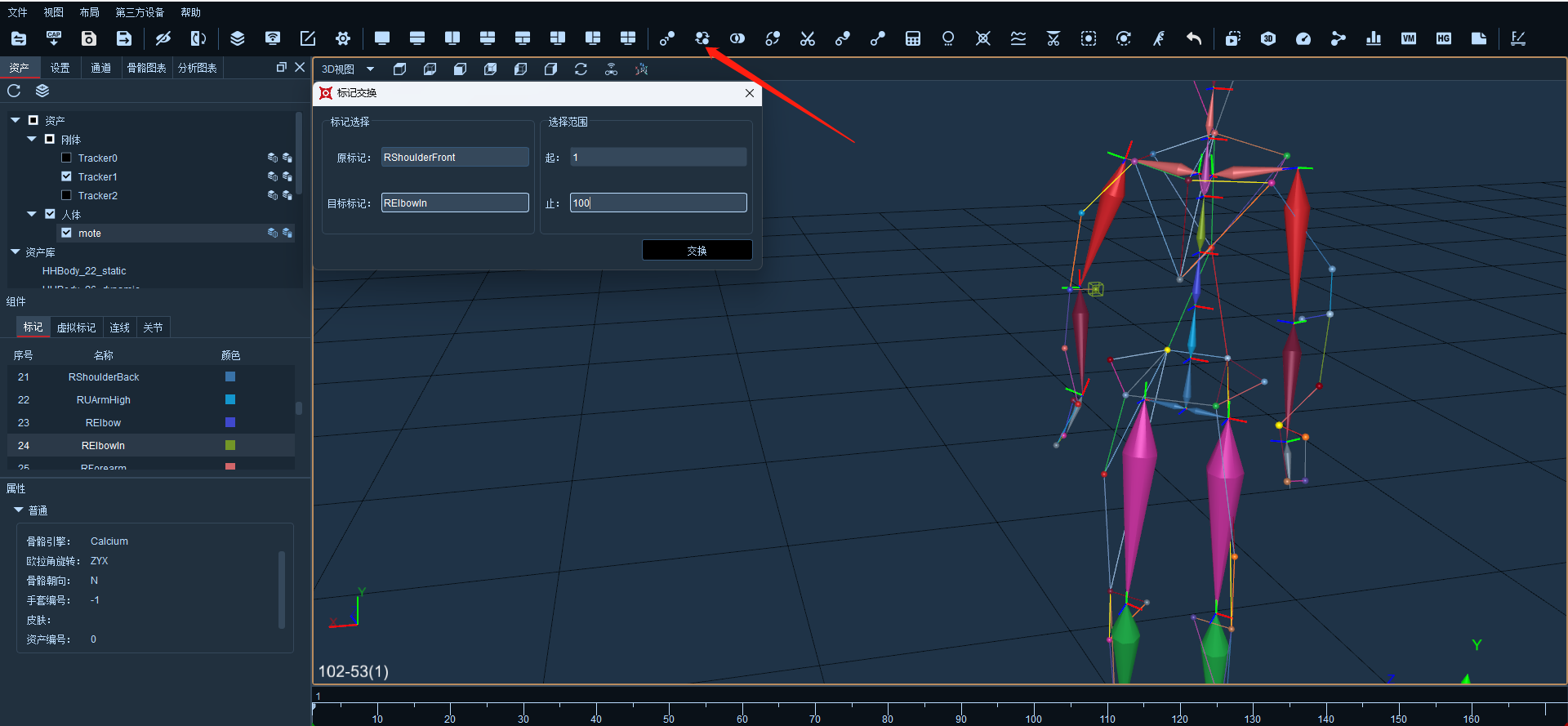Click the HG toolbar icon
Screen dimensions: 1568x726
1444,38
